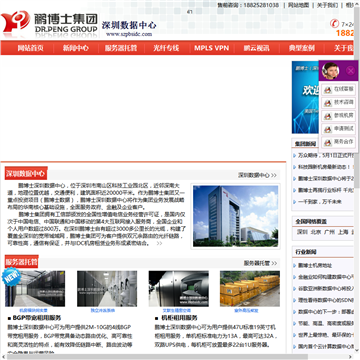Click 深圳 in the network coverage list
The image size is (360, 360).
coord(302,232)
